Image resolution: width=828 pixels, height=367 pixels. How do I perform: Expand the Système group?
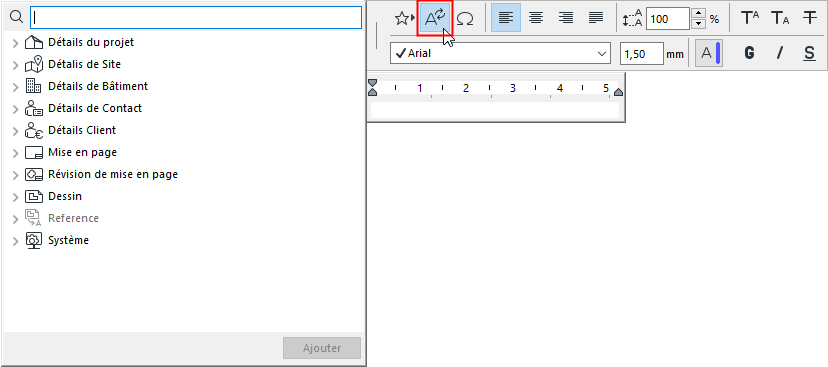(15, 241)
